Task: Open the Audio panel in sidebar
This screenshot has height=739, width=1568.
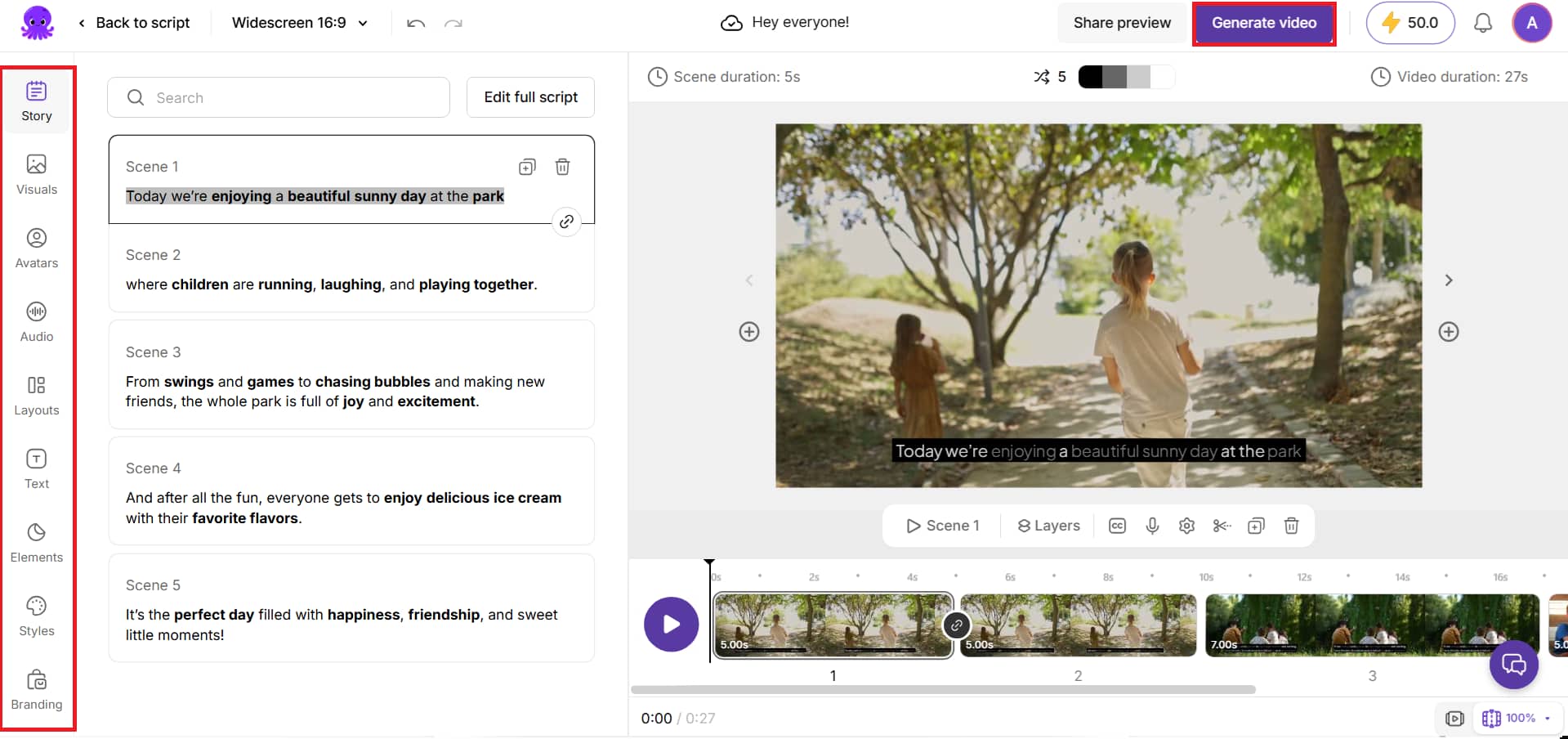Action: coord(37,322)
